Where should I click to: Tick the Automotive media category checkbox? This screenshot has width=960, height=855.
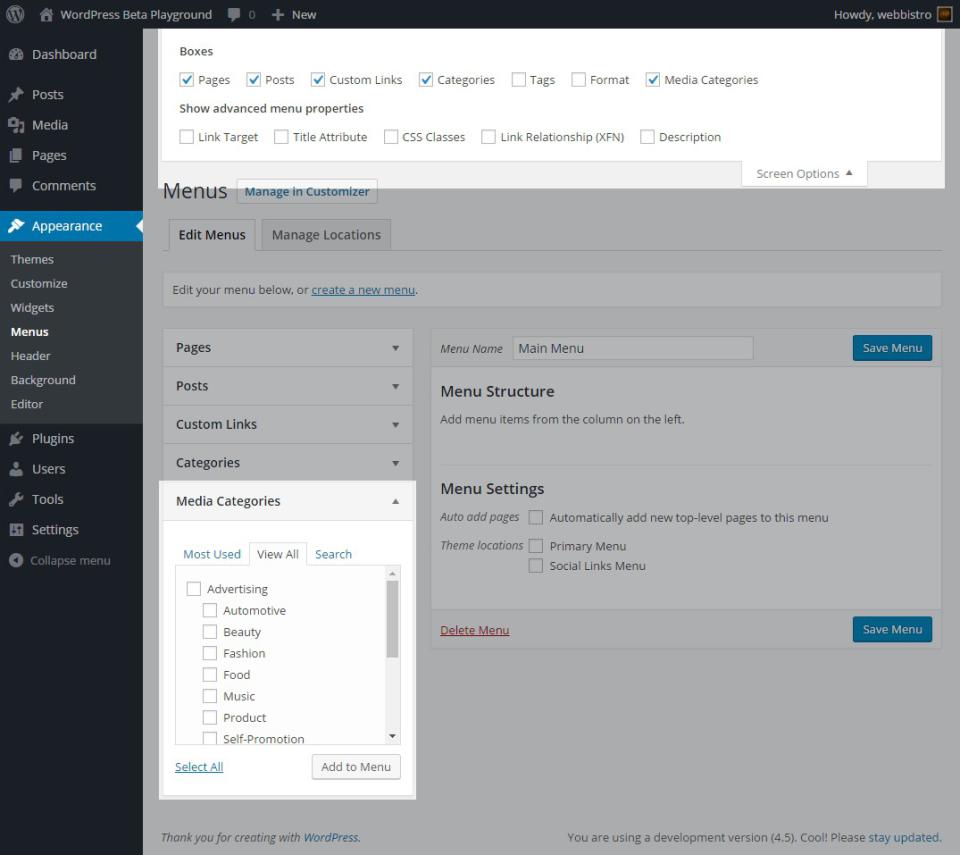pyautogui.click(x=210, y=610)
